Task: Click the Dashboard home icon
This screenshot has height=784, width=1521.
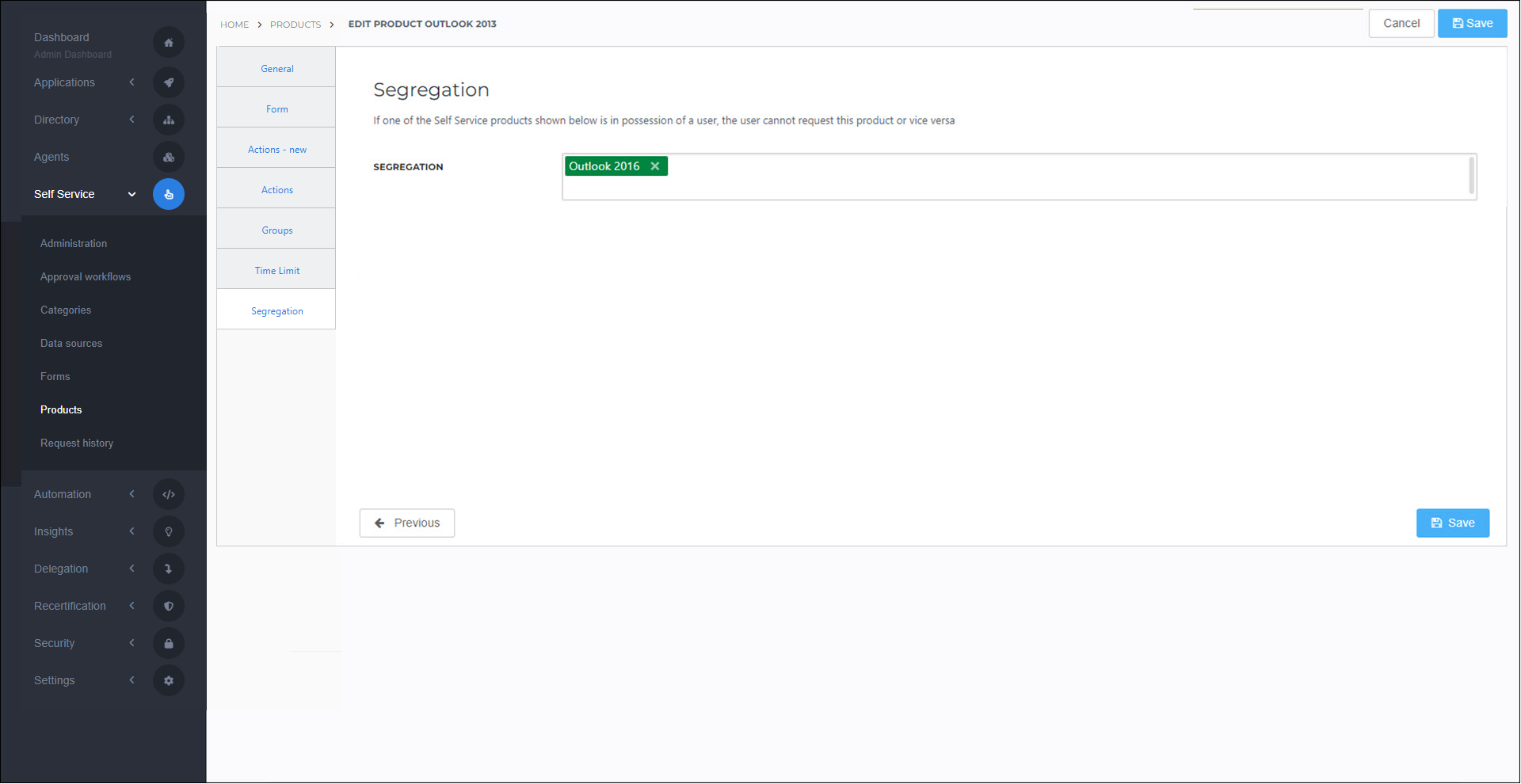Action: click(x=168, y=43)
